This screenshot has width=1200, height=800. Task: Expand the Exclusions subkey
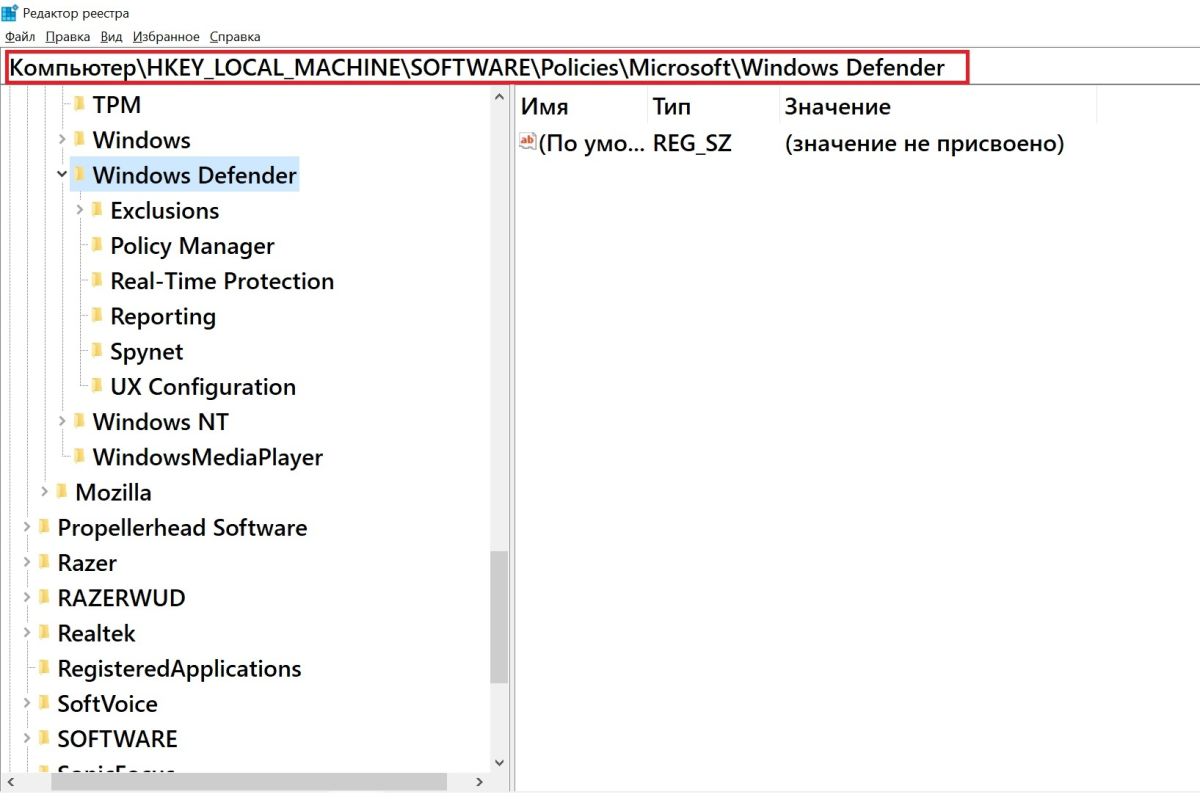point(80,210)
